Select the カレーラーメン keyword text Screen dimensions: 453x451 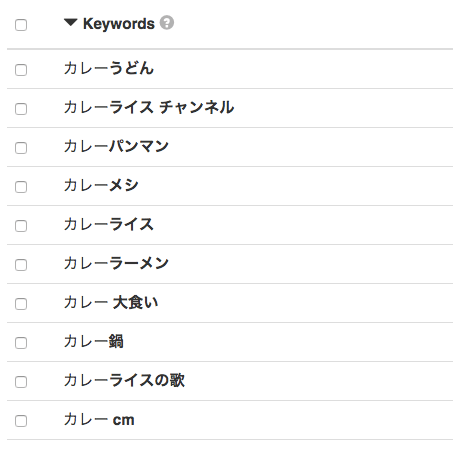[116, 263]
